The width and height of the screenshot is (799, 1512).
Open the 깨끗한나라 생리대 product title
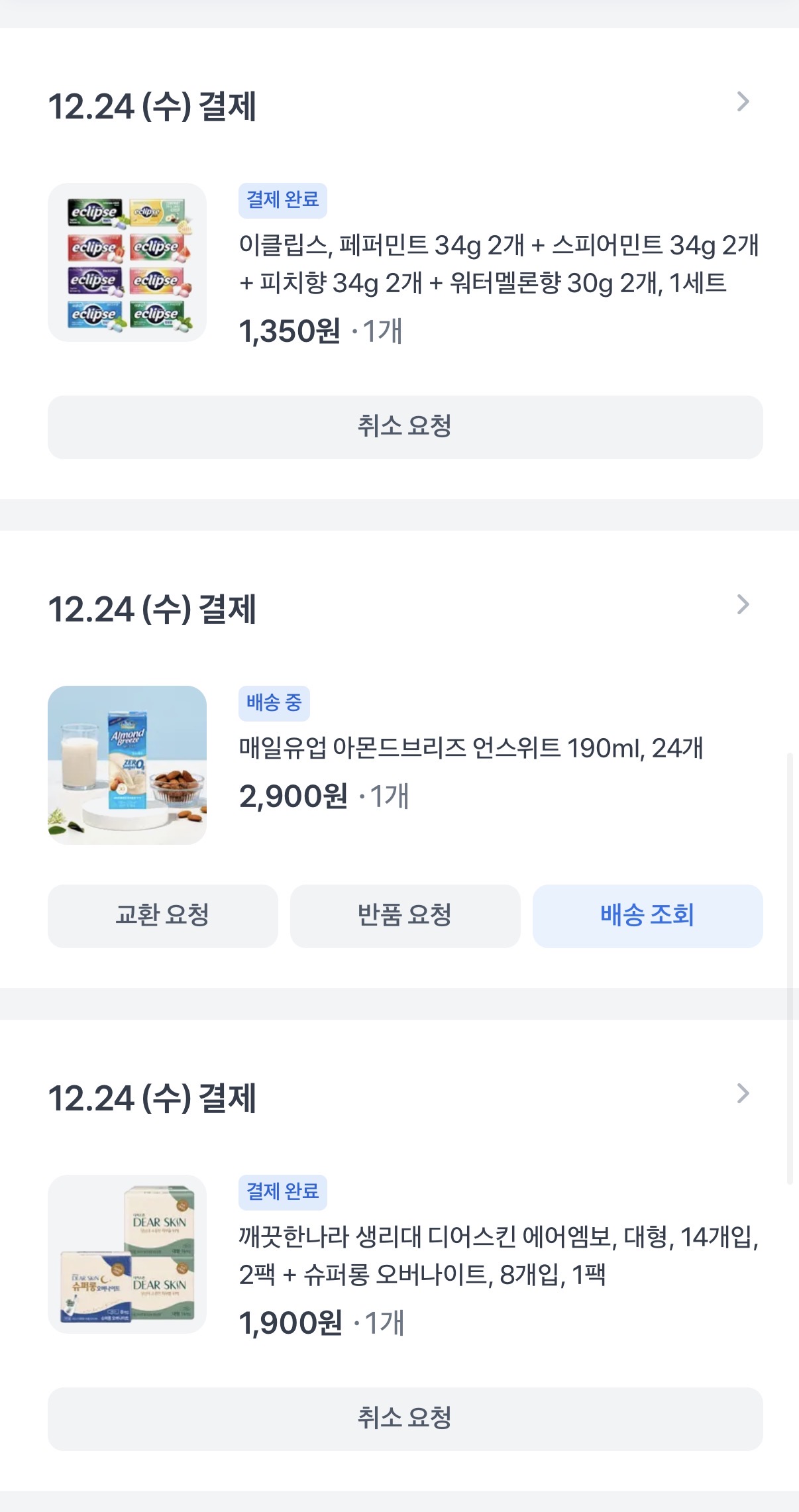[498, 1256]
